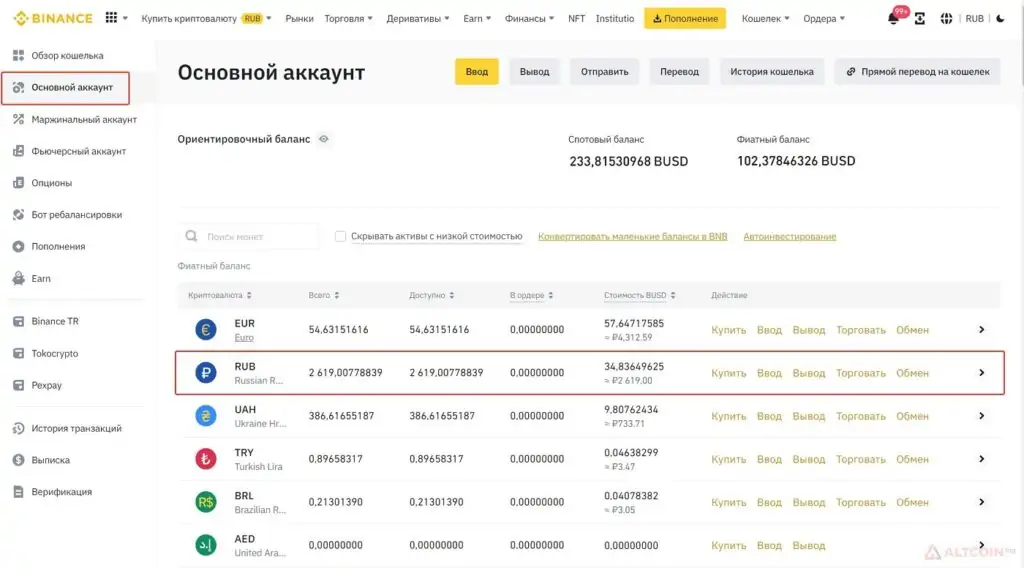This screenshot has height=568, width=1024.
Task: Open Рынки in top navigation
Action: [x=299, y=18]
